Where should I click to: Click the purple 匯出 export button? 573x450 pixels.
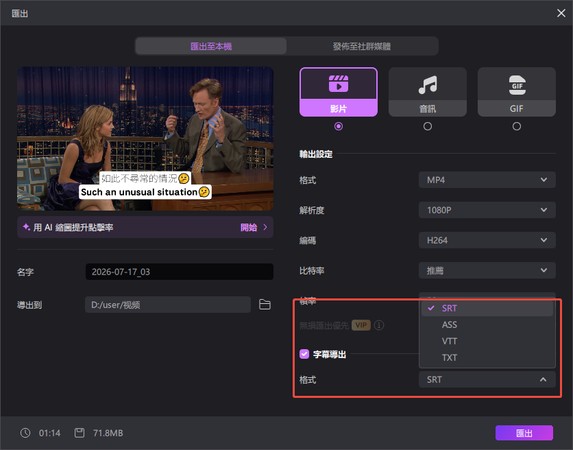[524, 433]
